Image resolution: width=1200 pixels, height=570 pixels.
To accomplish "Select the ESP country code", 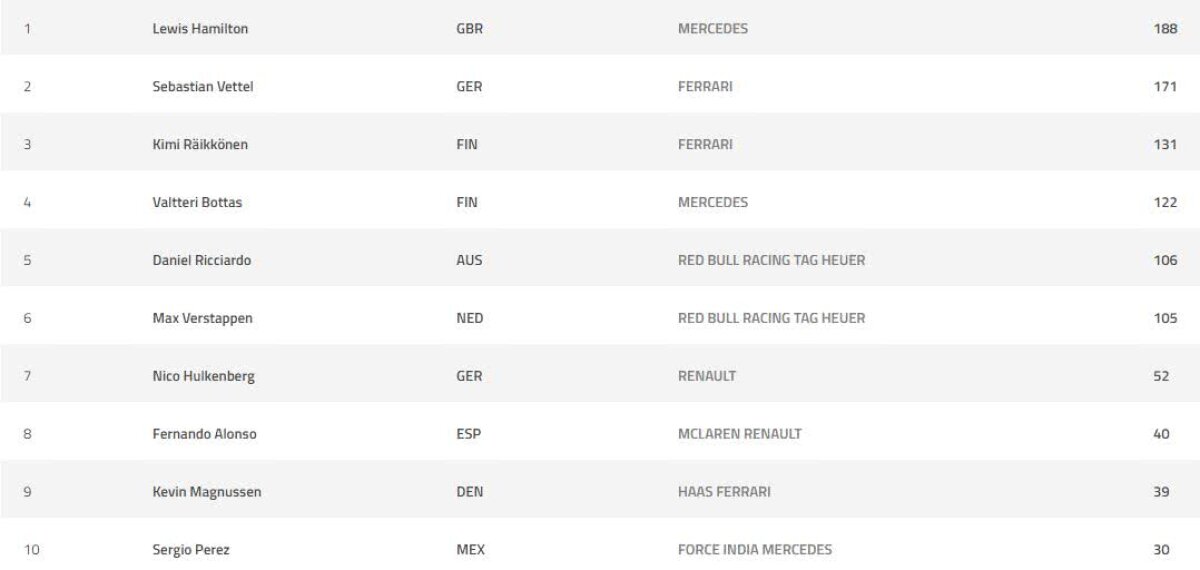I will pyautogui.click(x=468, y=434).
